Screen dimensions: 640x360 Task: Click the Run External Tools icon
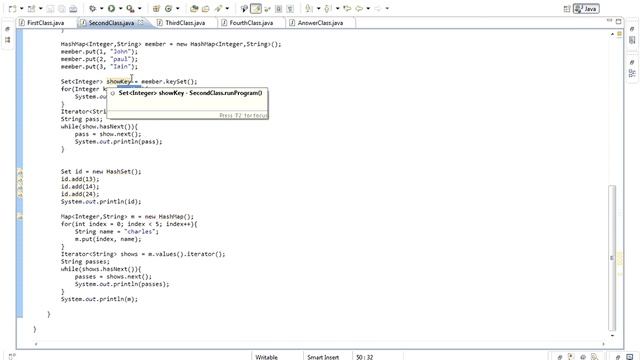pos(130,9)
